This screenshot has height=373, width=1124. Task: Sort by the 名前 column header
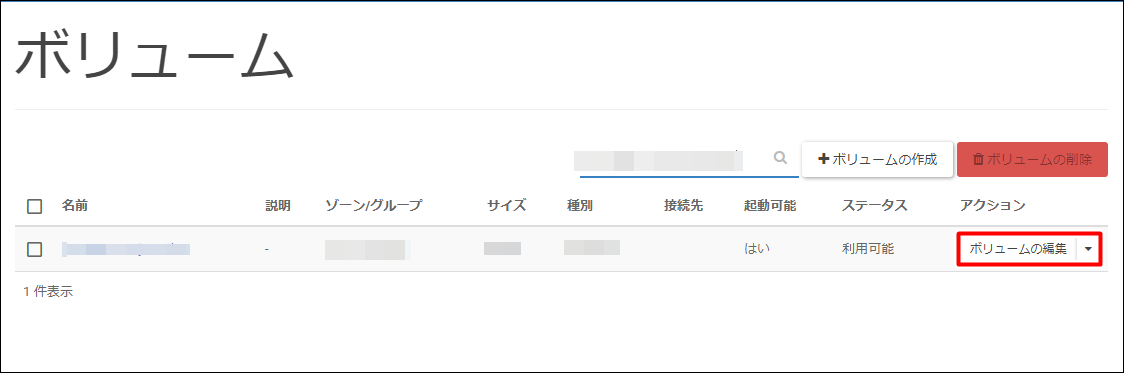(x=75, y=206)
